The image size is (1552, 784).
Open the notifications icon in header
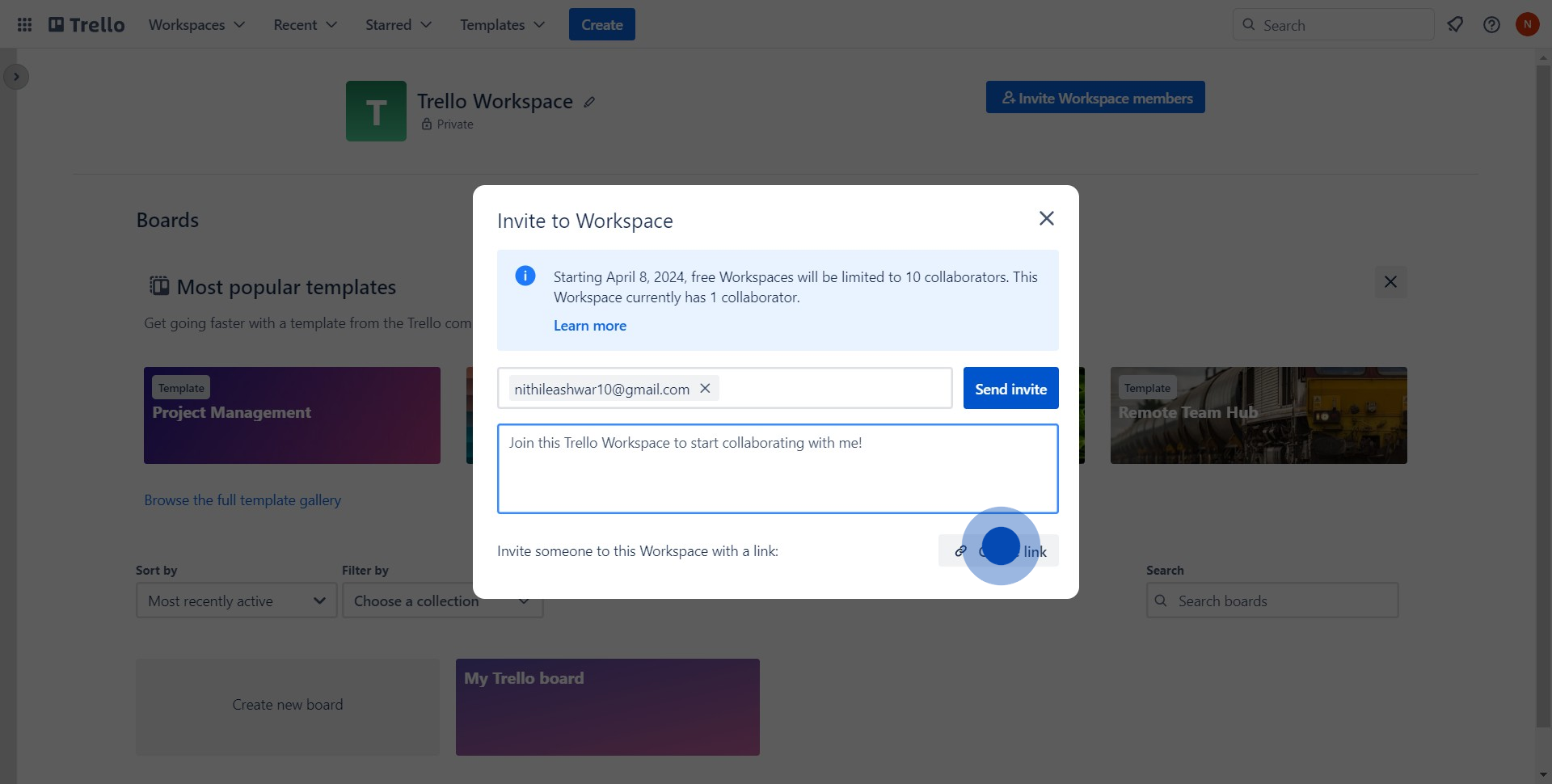[x=1455, y=25]
